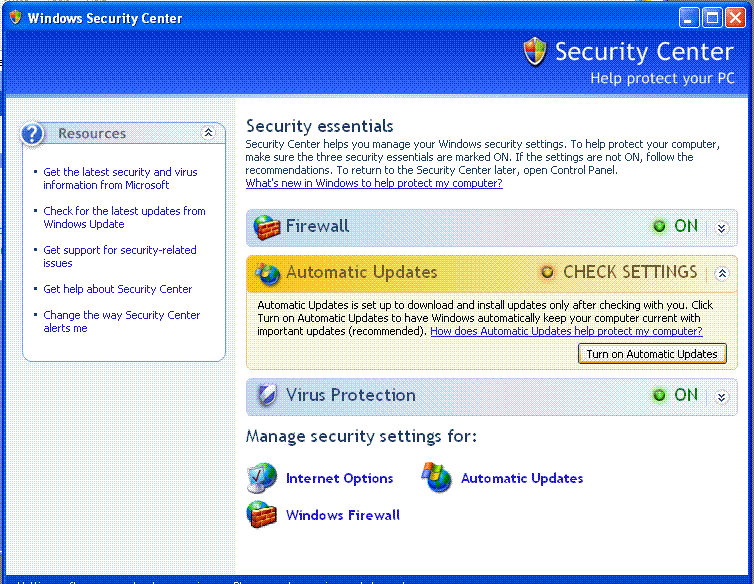Expand the Firewall section chevron
754x584 pixels.
pos(721,228)
